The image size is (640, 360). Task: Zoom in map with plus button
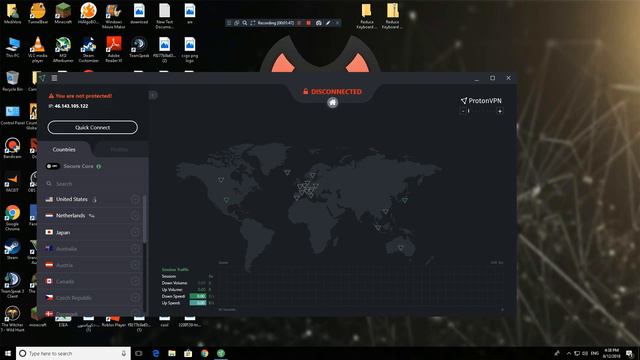pyautogui.click(x=500, y=111)
